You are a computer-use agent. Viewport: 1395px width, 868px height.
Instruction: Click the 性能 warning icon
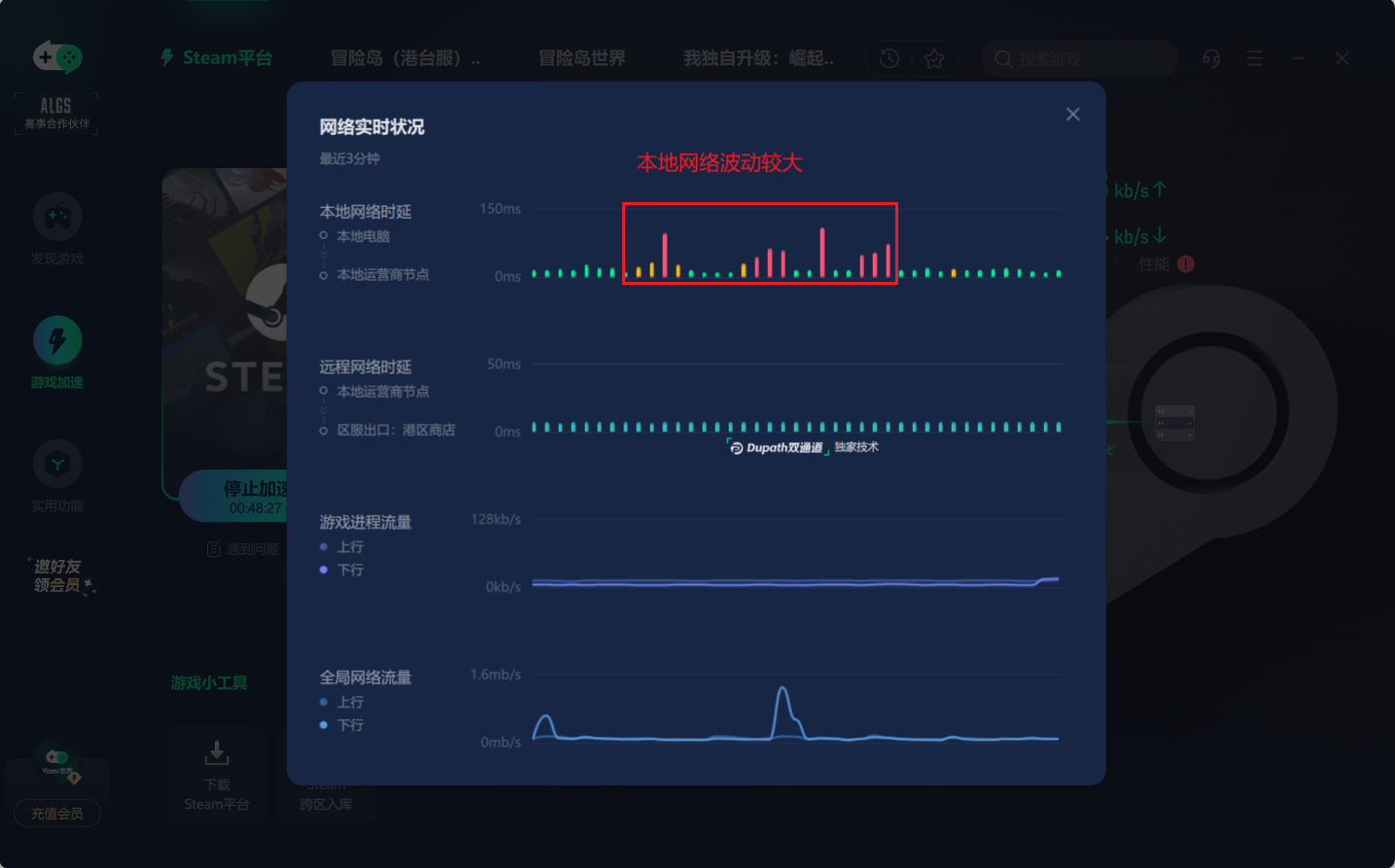(1185, 264)
